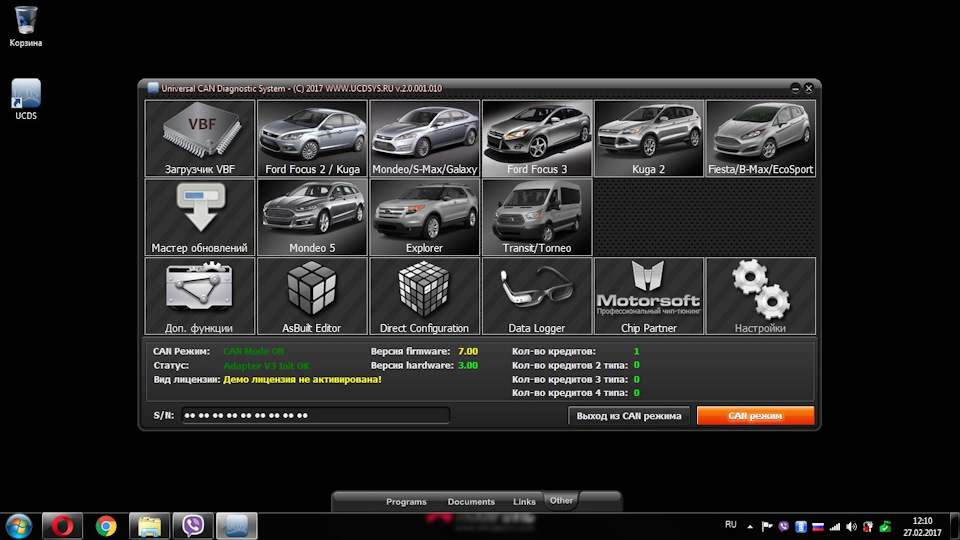
Task: Choose the Ford Focus 3 tile
Action: click(537, 138)
